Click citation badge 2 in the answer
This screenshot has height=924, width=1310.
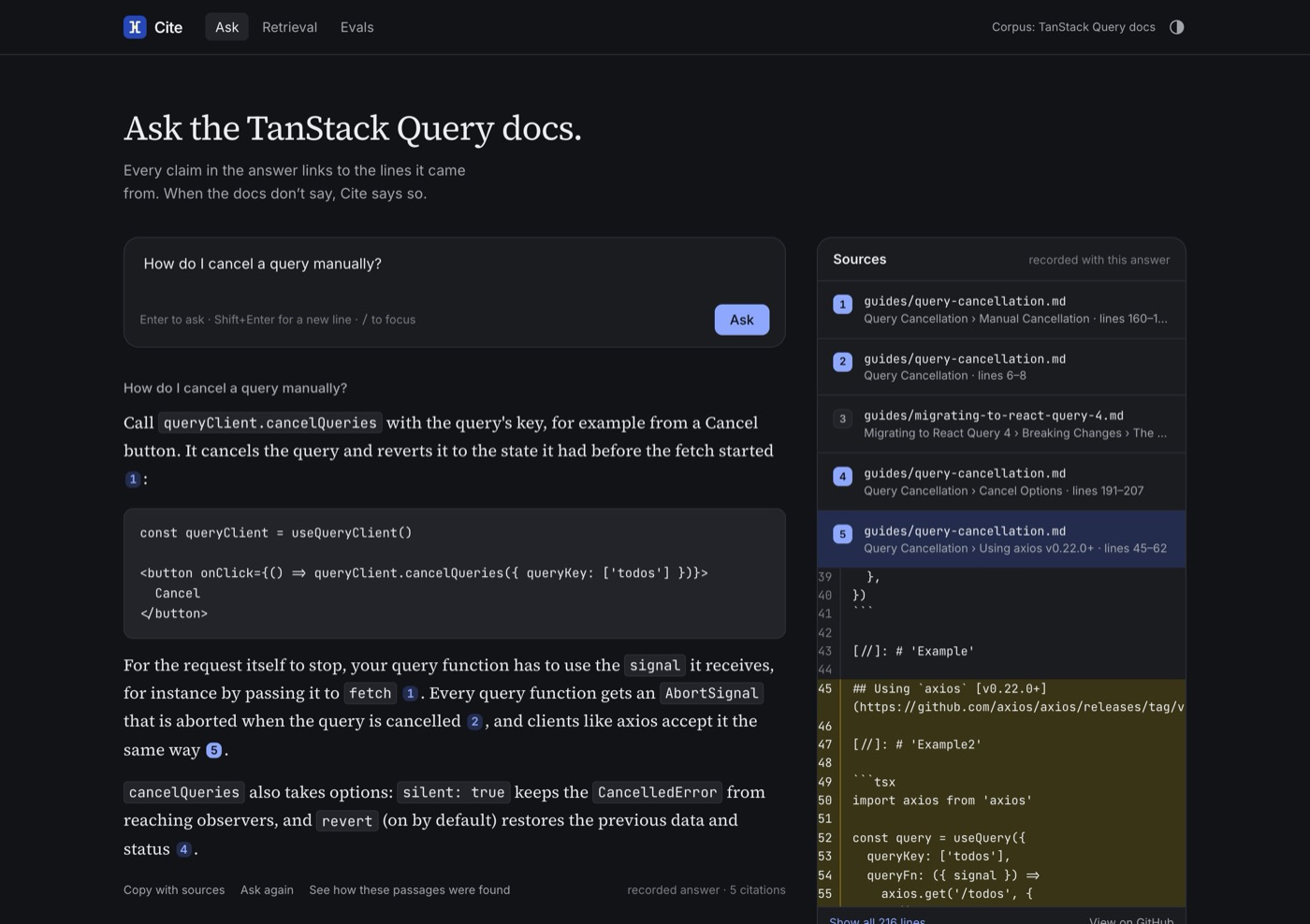[x=474, y=721]
